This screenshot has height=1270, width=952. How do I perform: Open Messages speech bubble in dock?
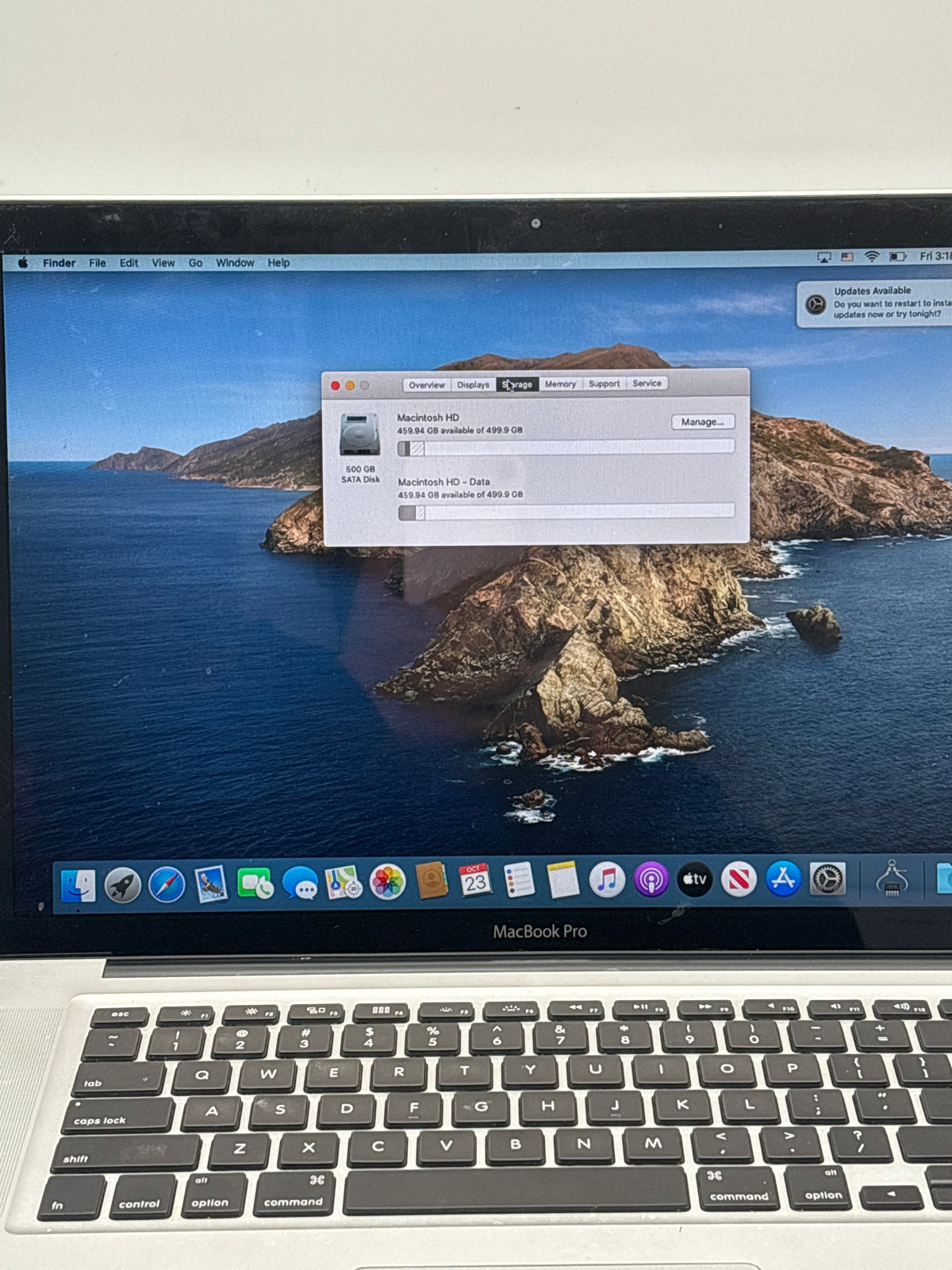point(300,883)
